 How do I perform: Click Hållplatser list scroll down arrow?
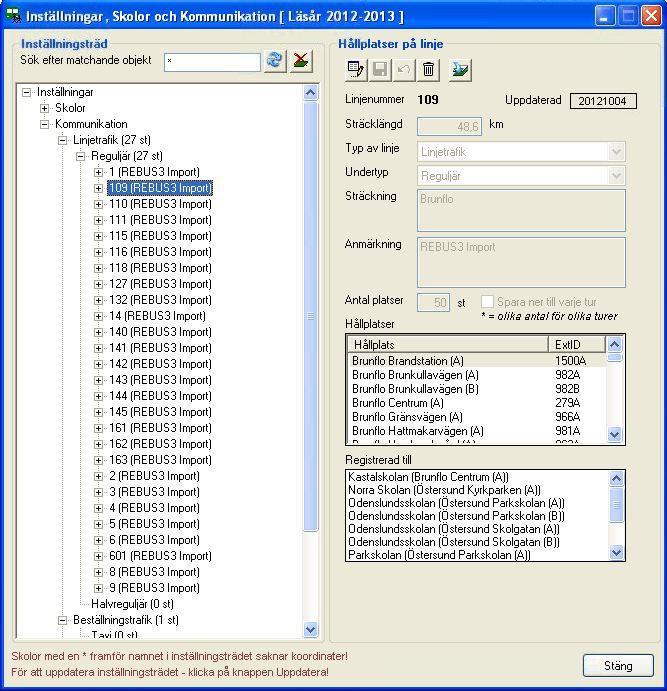615,435
